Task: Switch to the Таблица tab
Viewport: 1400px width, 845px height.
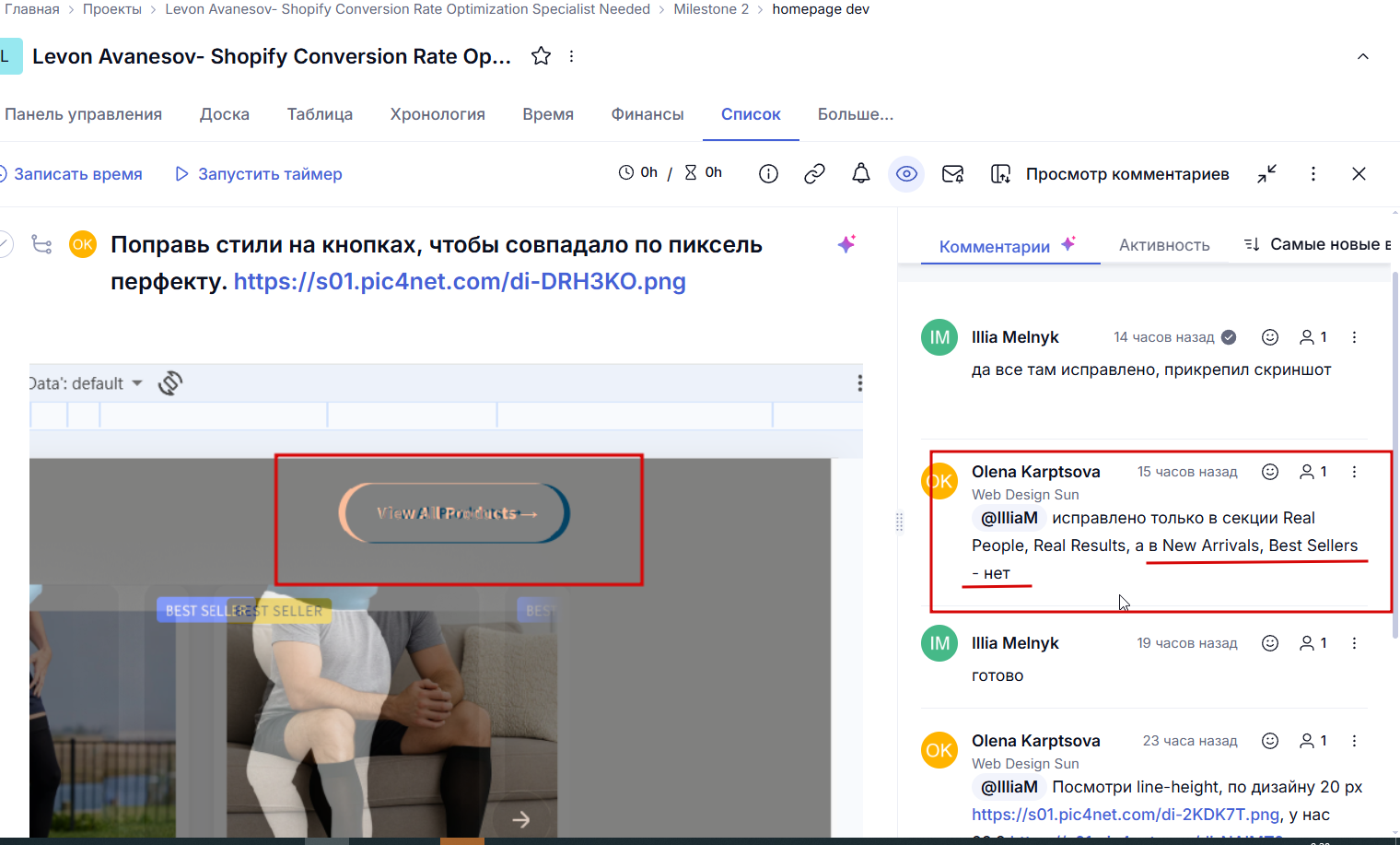Action: tap(320, 114)
